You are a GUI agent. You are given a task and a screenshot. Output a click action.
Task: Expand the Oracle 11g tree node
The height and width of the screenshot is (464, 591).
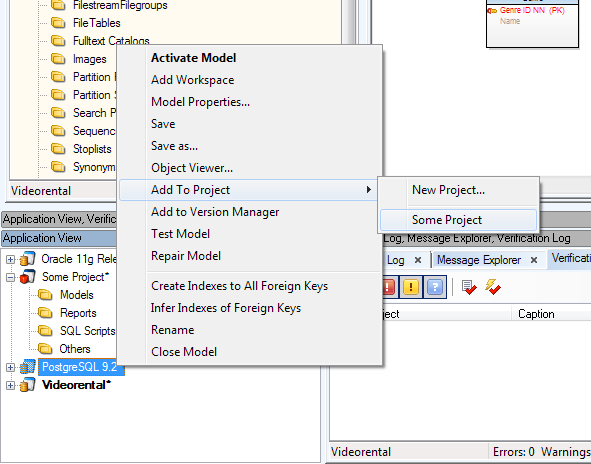(11, 259)
